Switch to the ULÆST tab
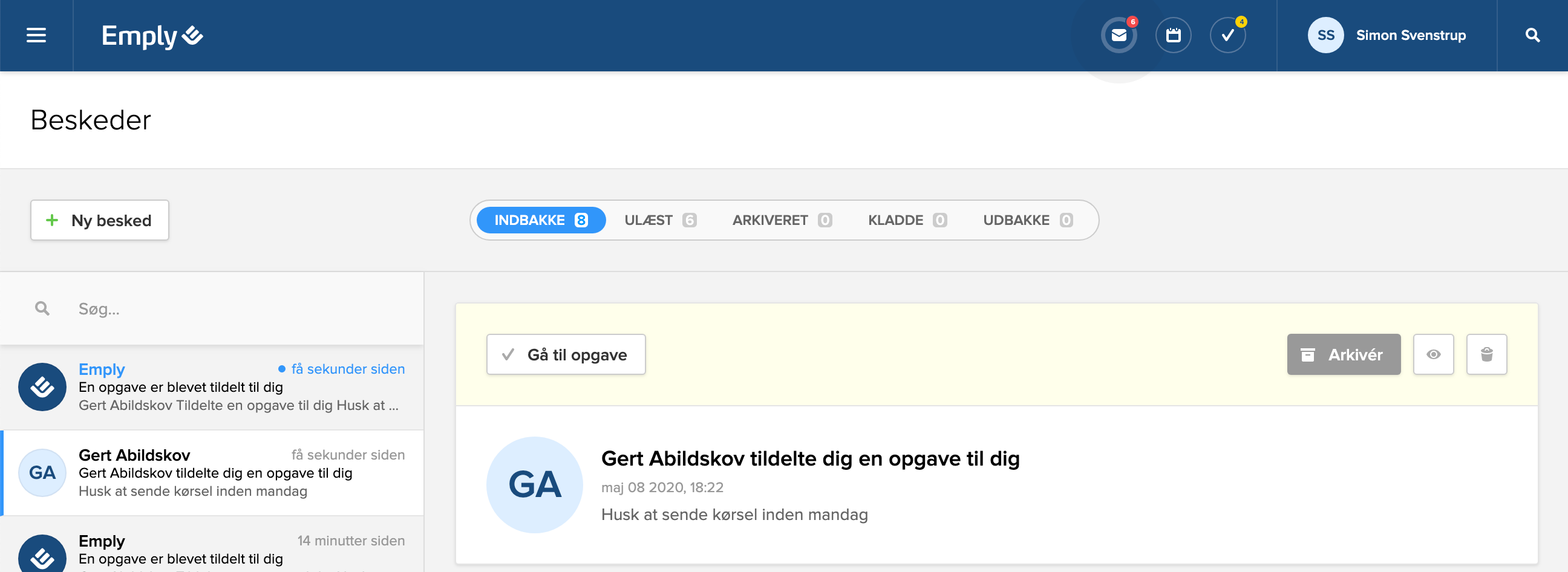The height and width of the screenshot is (572, 1568). coord(660,220)
